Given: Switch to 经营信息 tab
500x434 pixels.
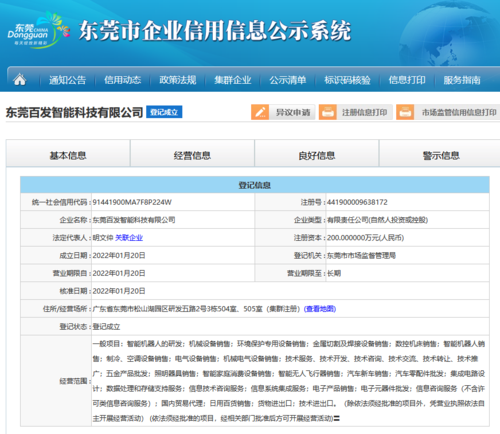Looking at the screenshot, I should click(x=192, y=153).
